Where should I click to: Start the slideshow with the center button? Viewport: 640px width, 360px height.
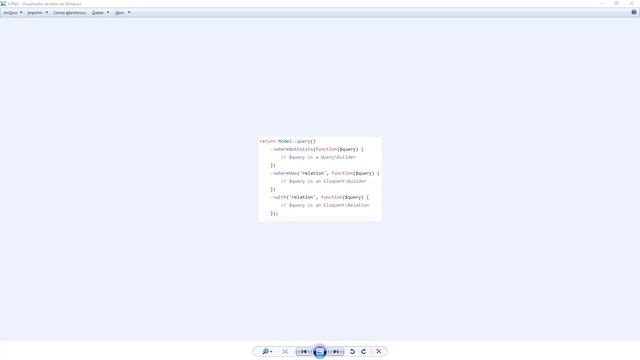pos(320,351)
